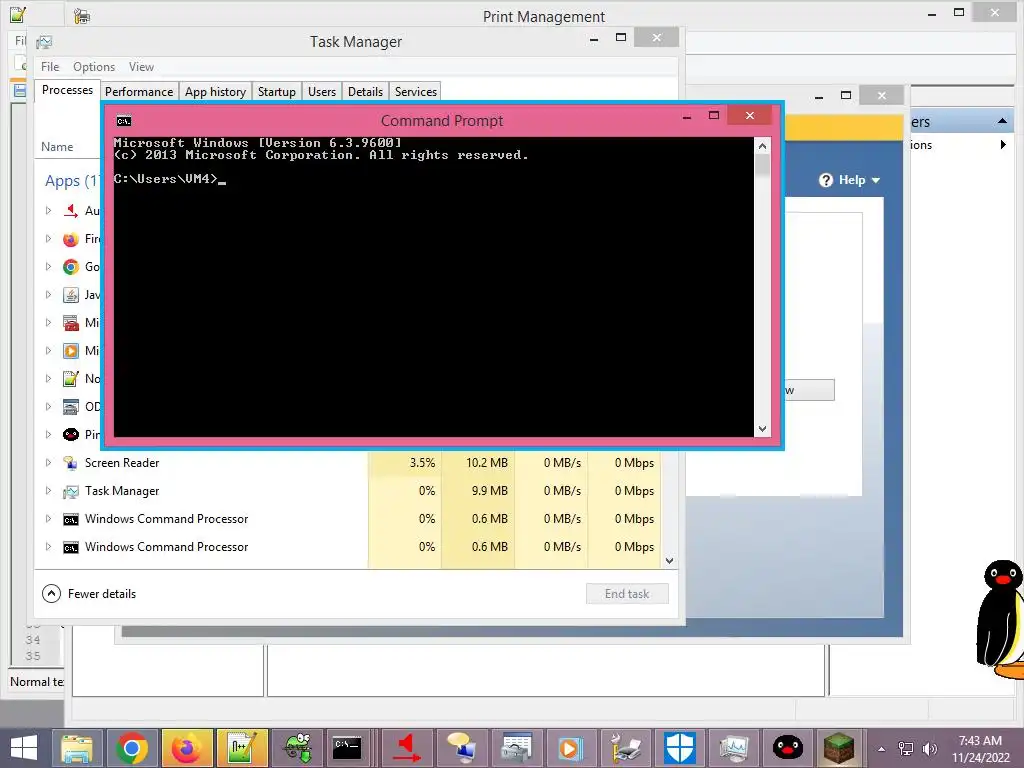Image resolution: width=1024 pixels, height=768 pixels.
Task: Select the Firefox icon in the process list
Action: pyautogui.click(x=71, y=239)
